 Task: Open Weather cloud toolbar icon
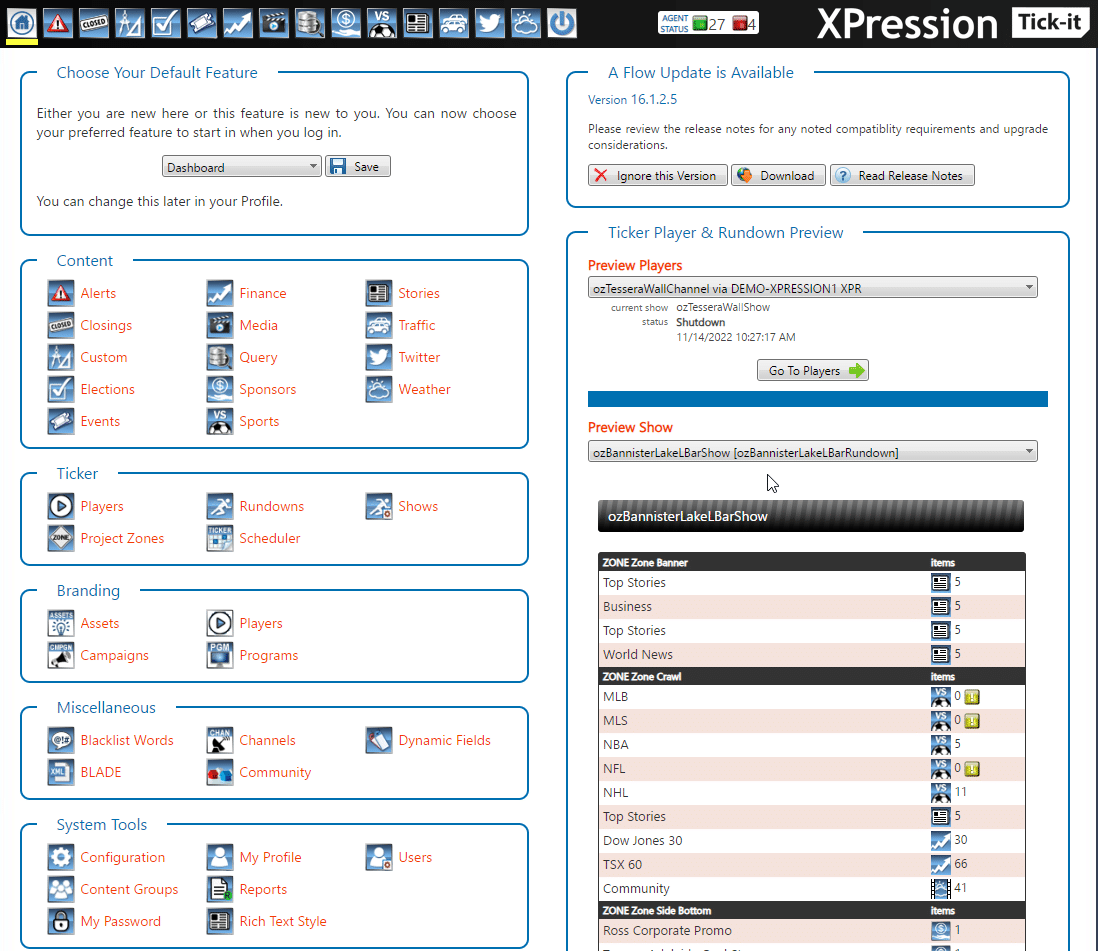(x=525, y=23)
